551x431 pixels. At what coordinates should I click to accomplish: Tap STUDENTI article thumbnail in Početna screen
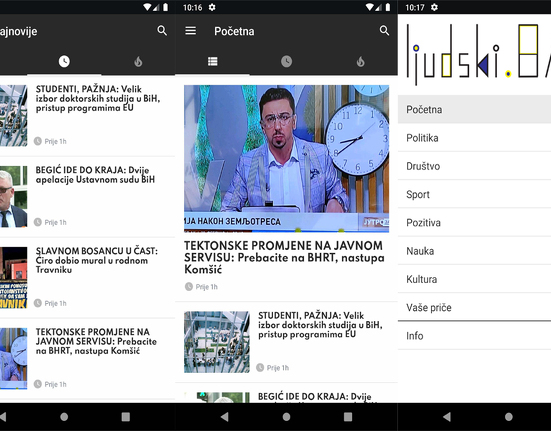tap(217, 342)
